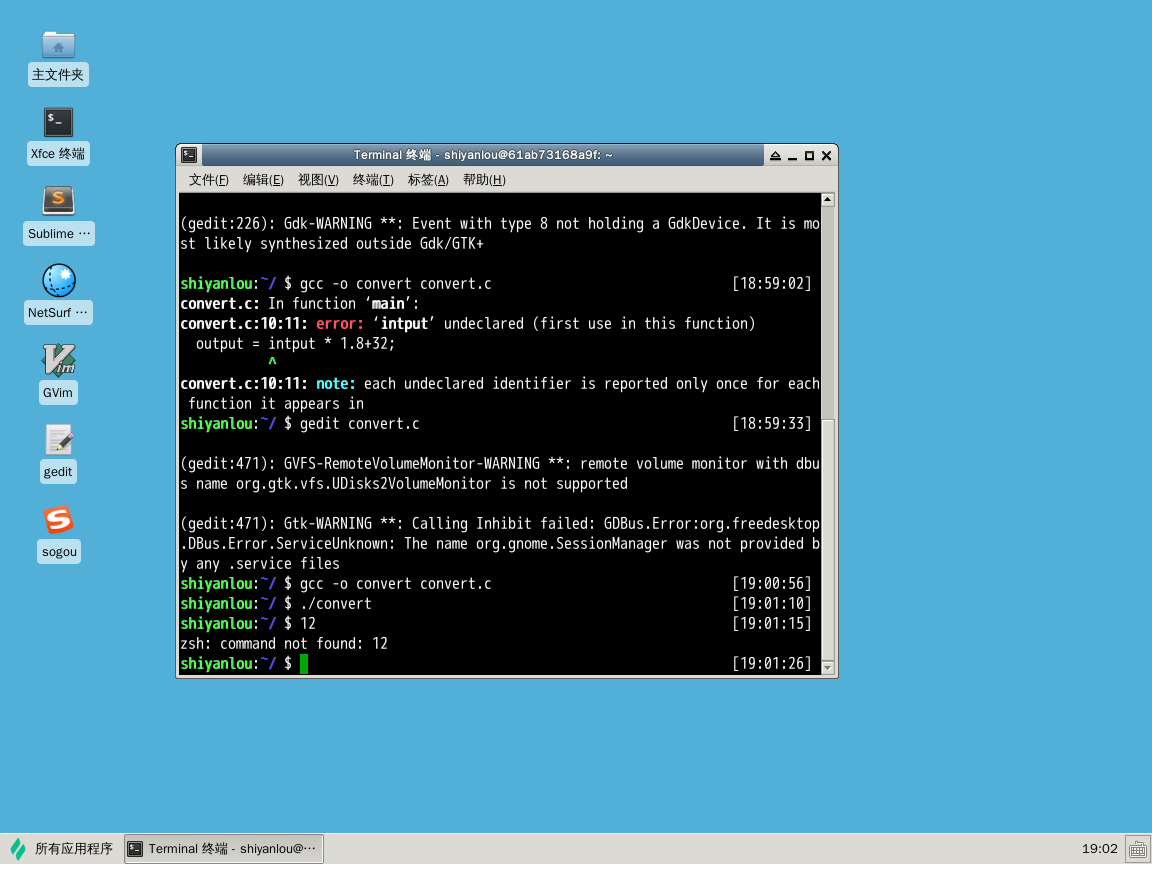Launch NetSurf browser desktop icon
Image resolution: width=1152 pixels, height=896 pixels.
(58, 281)
